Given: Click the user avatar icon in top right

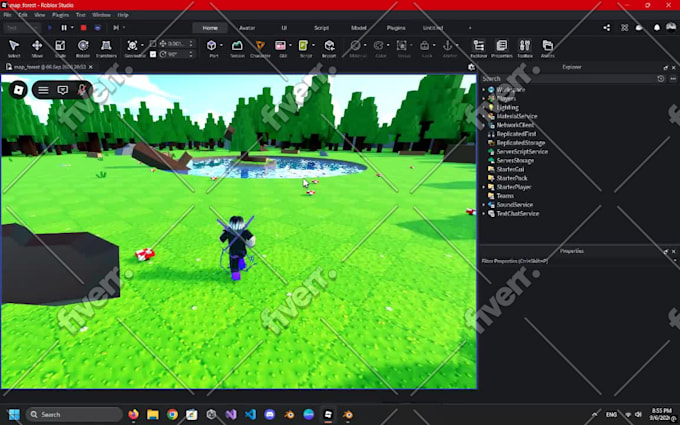Looking at the screenshot, I should 671,28.
